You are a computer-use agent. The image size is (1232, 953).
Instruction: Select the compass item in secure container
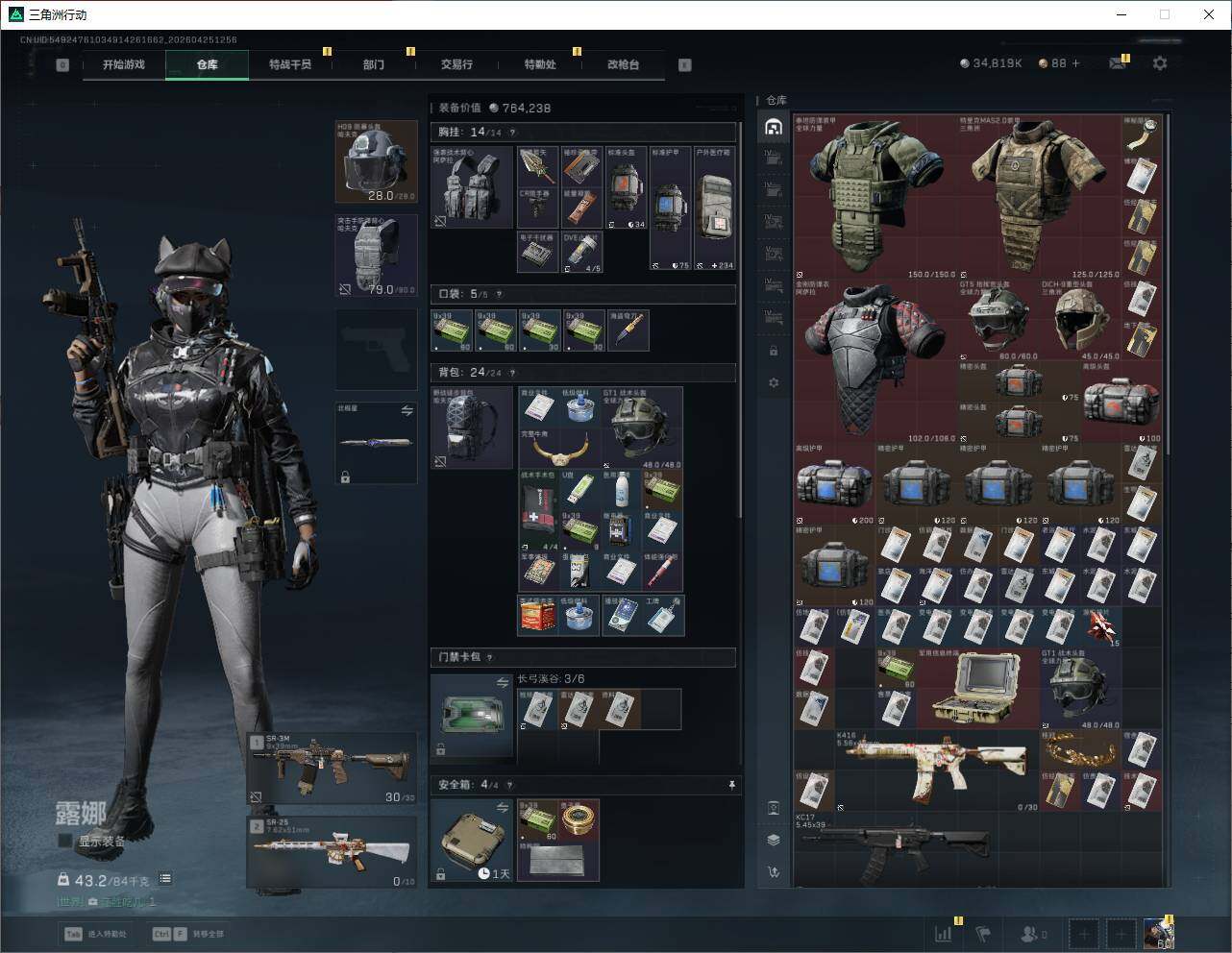[x=579, y=819]
